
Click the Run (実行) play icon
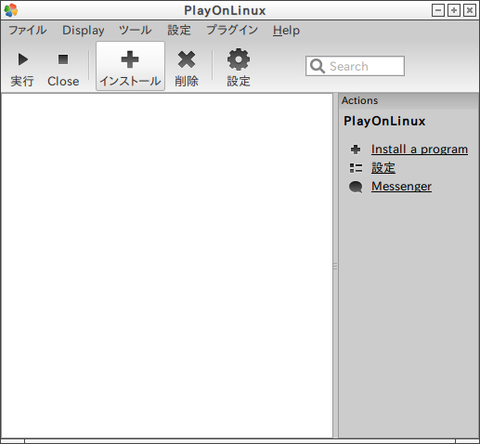tap(23, 60)
